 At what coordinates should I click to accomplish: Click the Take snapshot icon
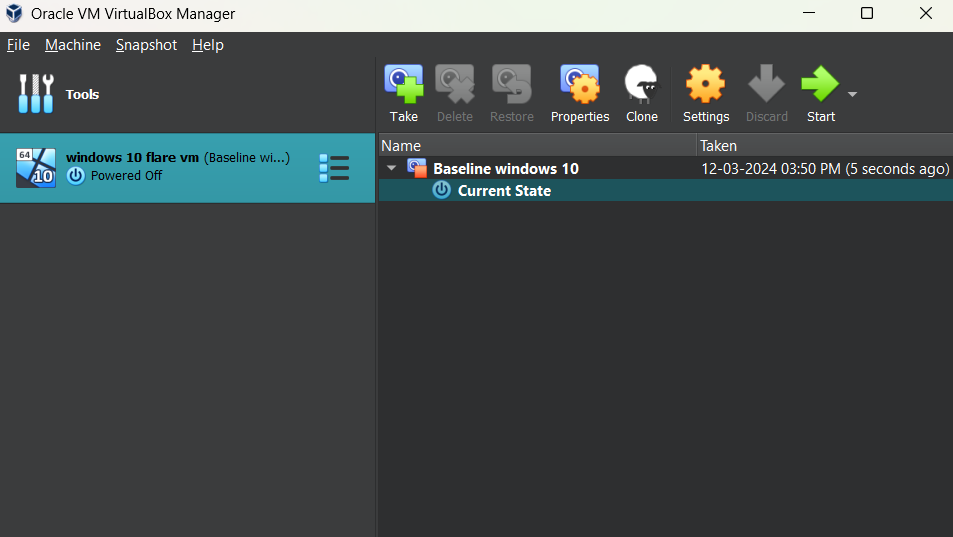pyautogui.click(x=404, y=84)
